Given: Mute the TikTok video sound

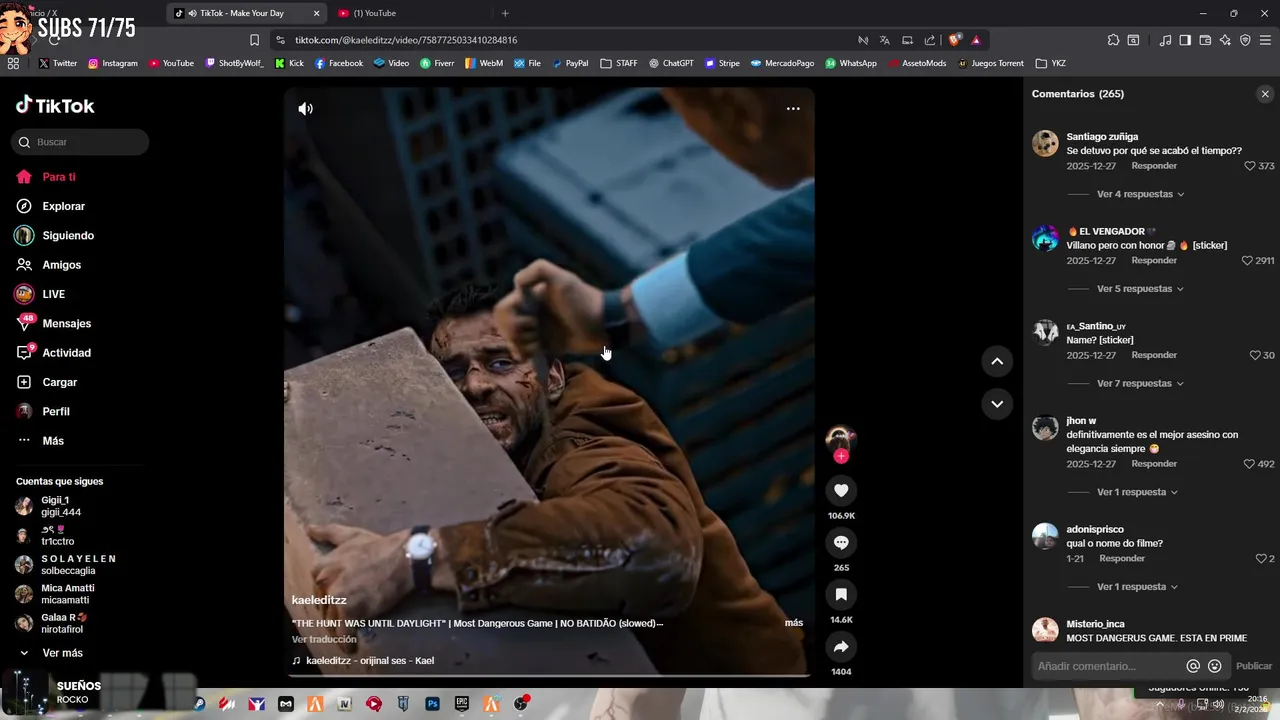Looking at the screenshot, I should [x=305, y=109].
